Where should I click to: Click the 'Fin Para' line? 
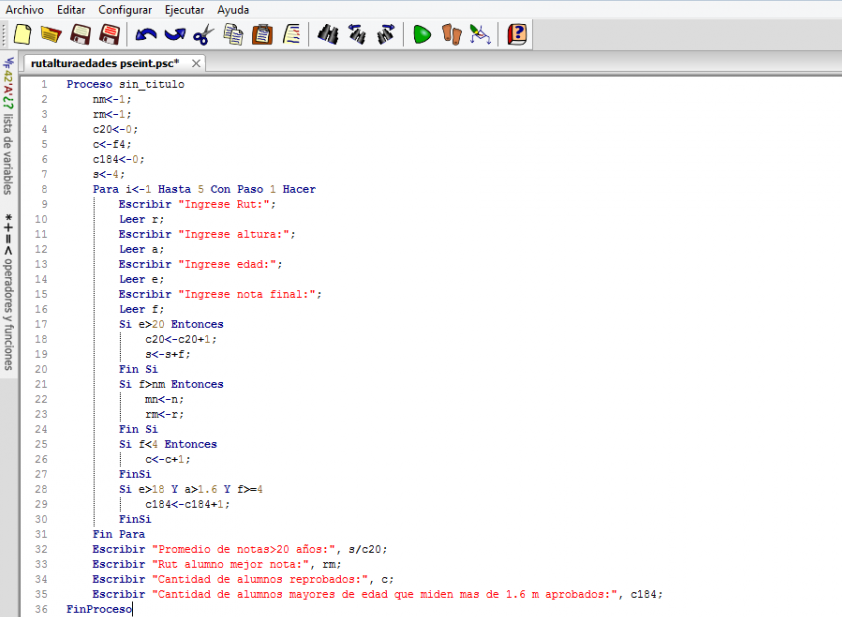pyautogui.click(x=118, y=534)
